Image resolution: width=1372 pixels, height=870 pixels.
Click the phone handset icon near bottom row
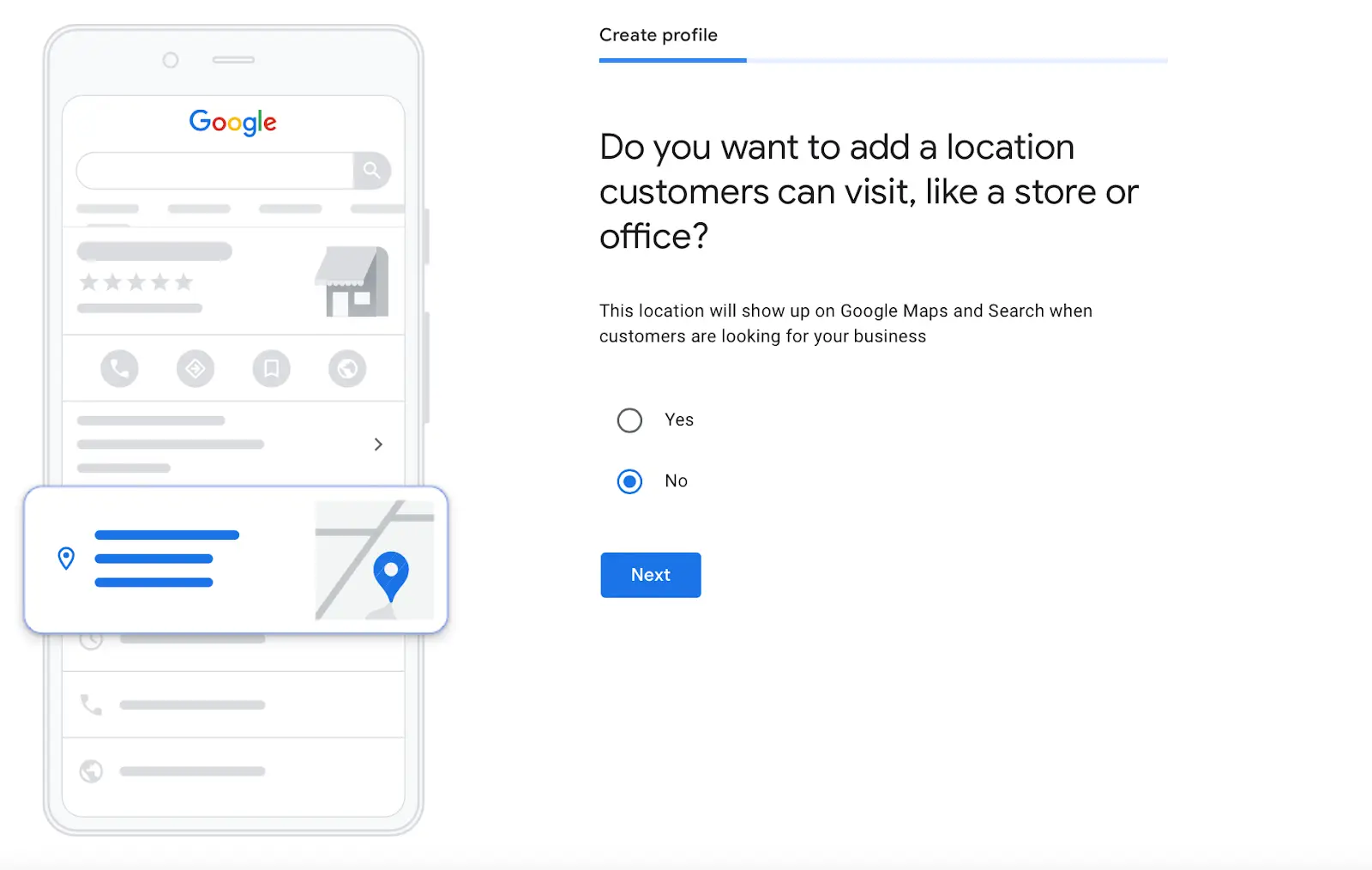point(91,705)
